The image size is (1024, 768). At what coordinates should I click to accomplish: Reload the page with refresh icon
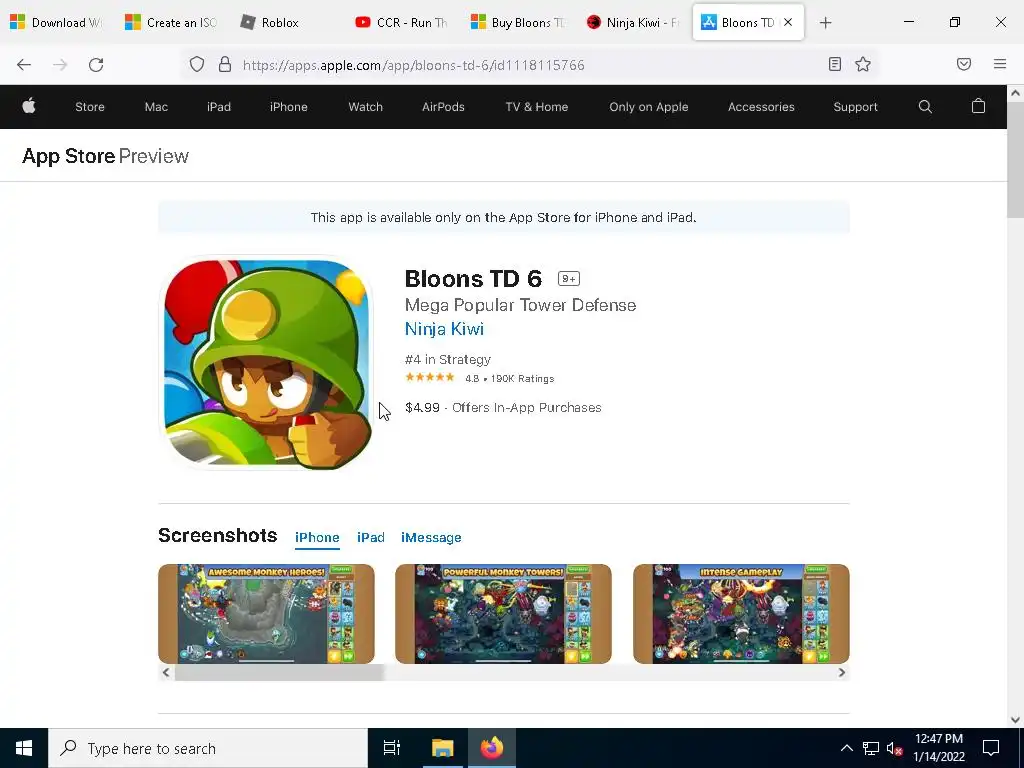click(x=96, y=64)
